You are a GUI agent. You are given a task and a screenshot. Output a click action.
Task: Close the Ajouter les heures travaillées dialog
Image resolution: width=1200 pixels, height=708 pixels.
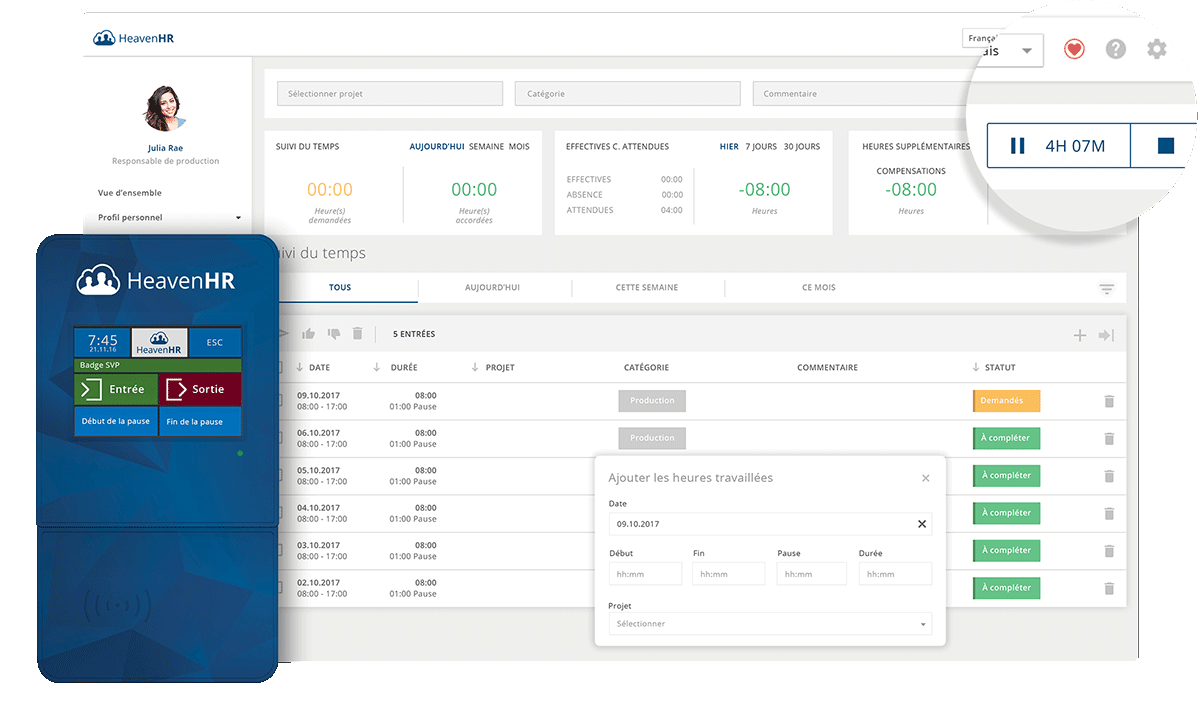926,478
